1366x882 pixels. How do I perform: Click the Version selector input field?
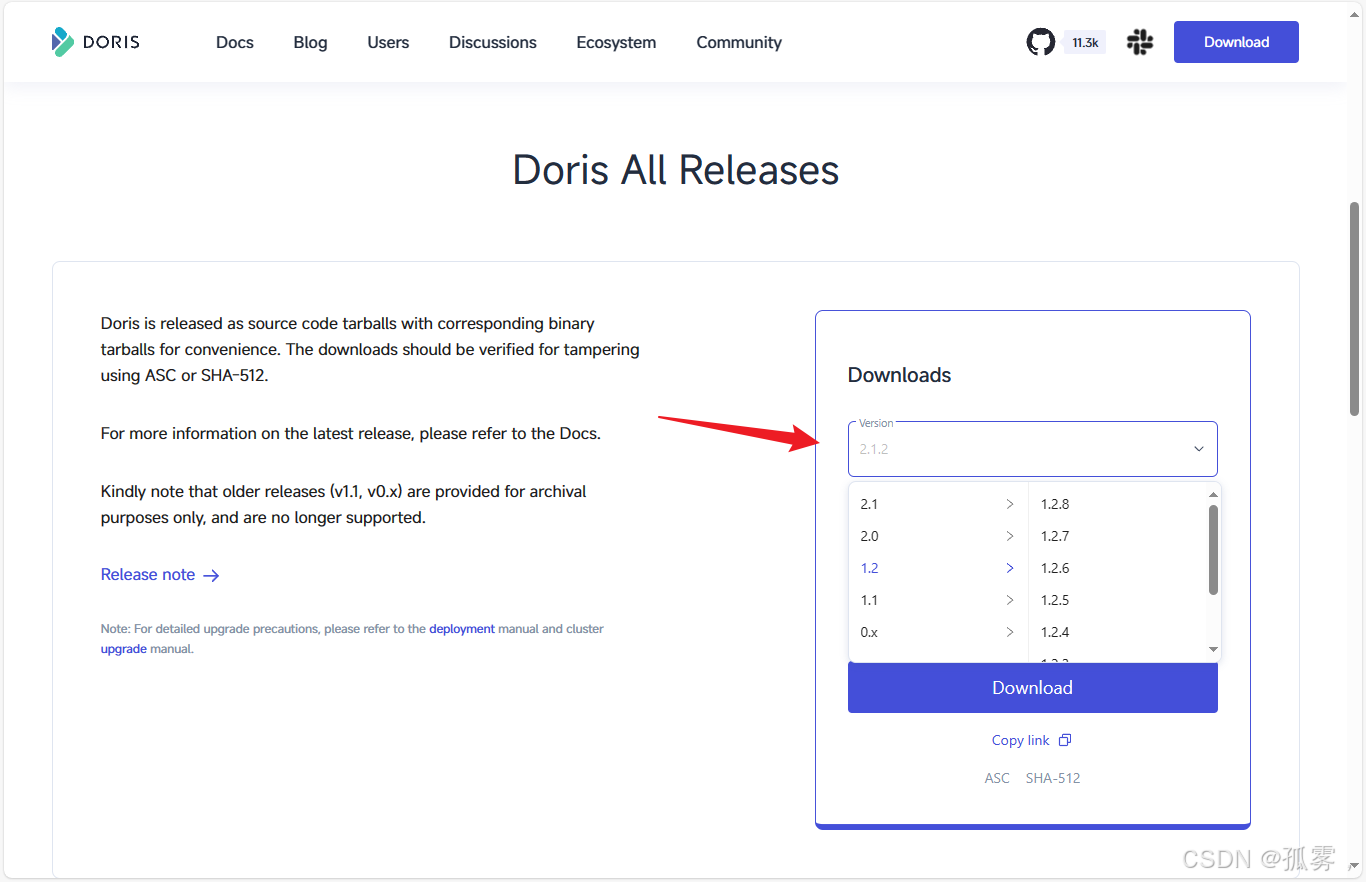pos(1032,449)
